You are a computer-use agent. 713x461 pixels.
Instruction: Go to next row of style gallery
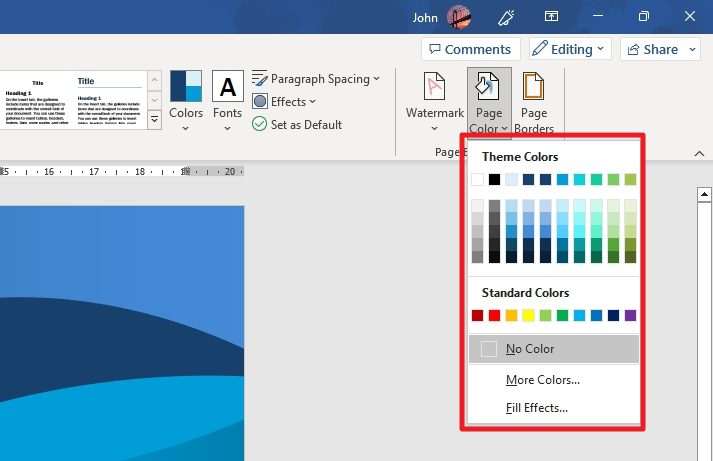[x=155, y=100]
